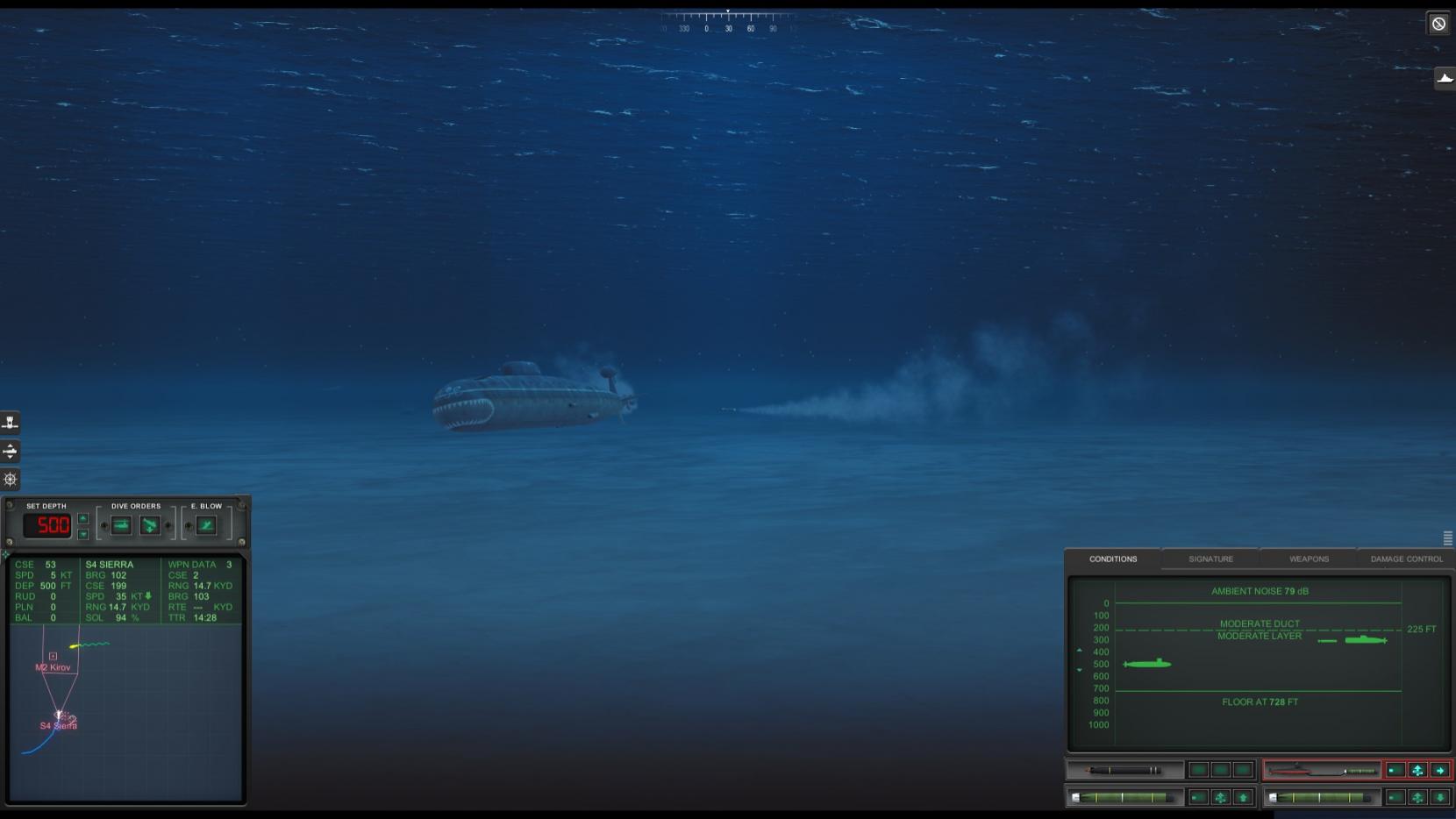Expand the panel via the corner cross-arrow icon
This screenshot has height=819, width=1456.
6,554
